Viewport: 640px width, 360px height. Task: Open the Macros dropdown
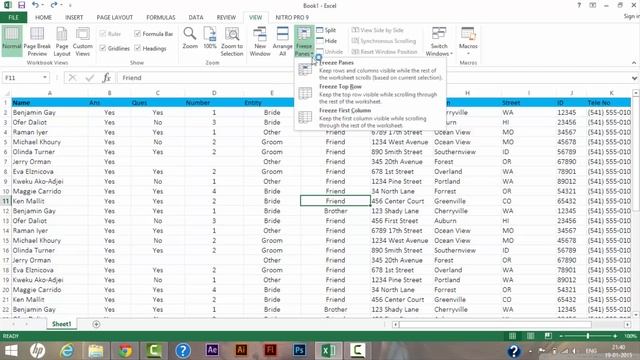[468, 41]
